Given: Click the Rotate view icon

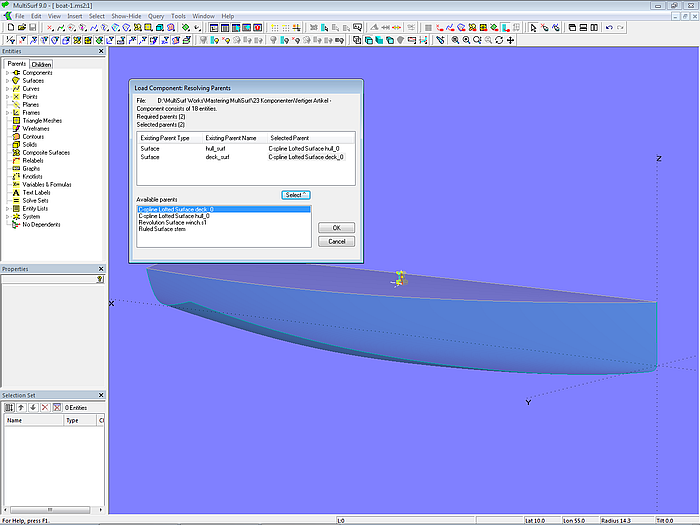Looking at the screenshot, I should click(x=498, y=40).
